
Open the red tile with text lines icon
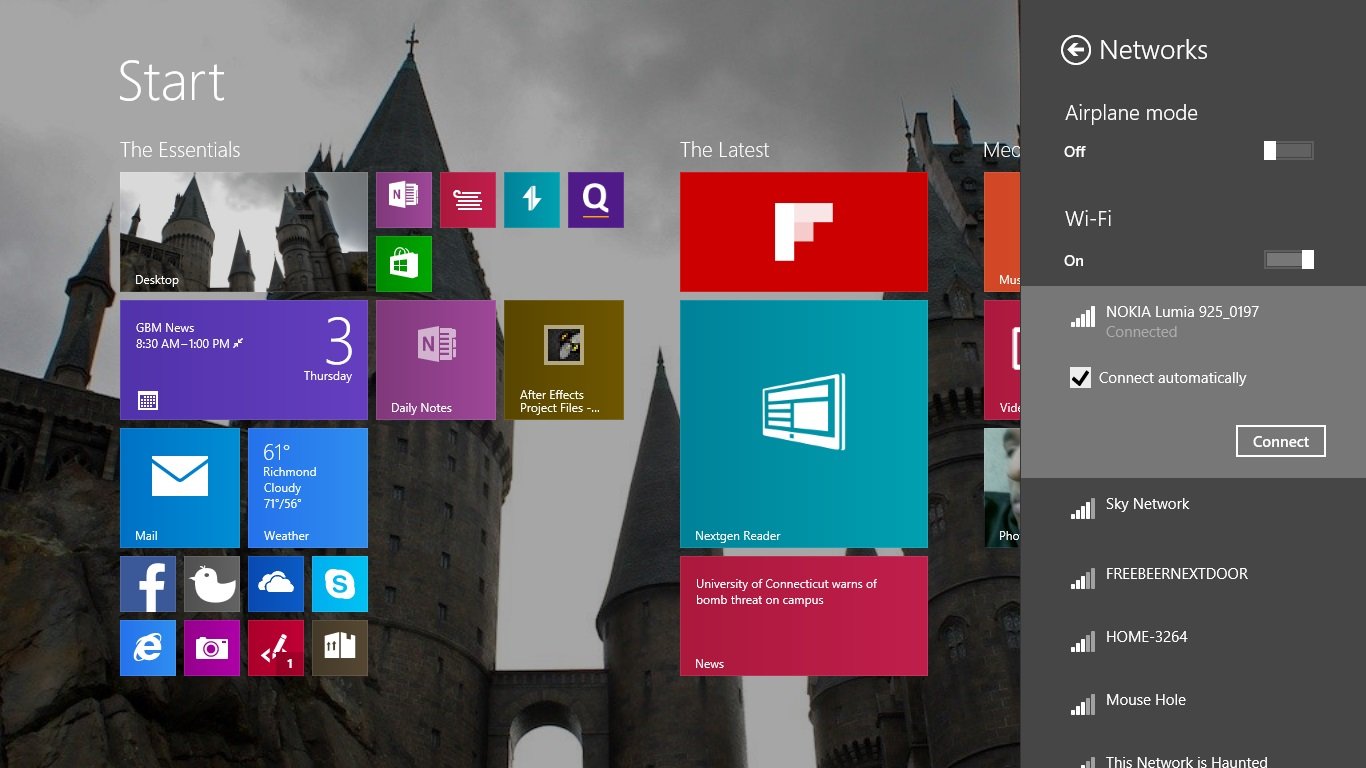click(468, 200)
